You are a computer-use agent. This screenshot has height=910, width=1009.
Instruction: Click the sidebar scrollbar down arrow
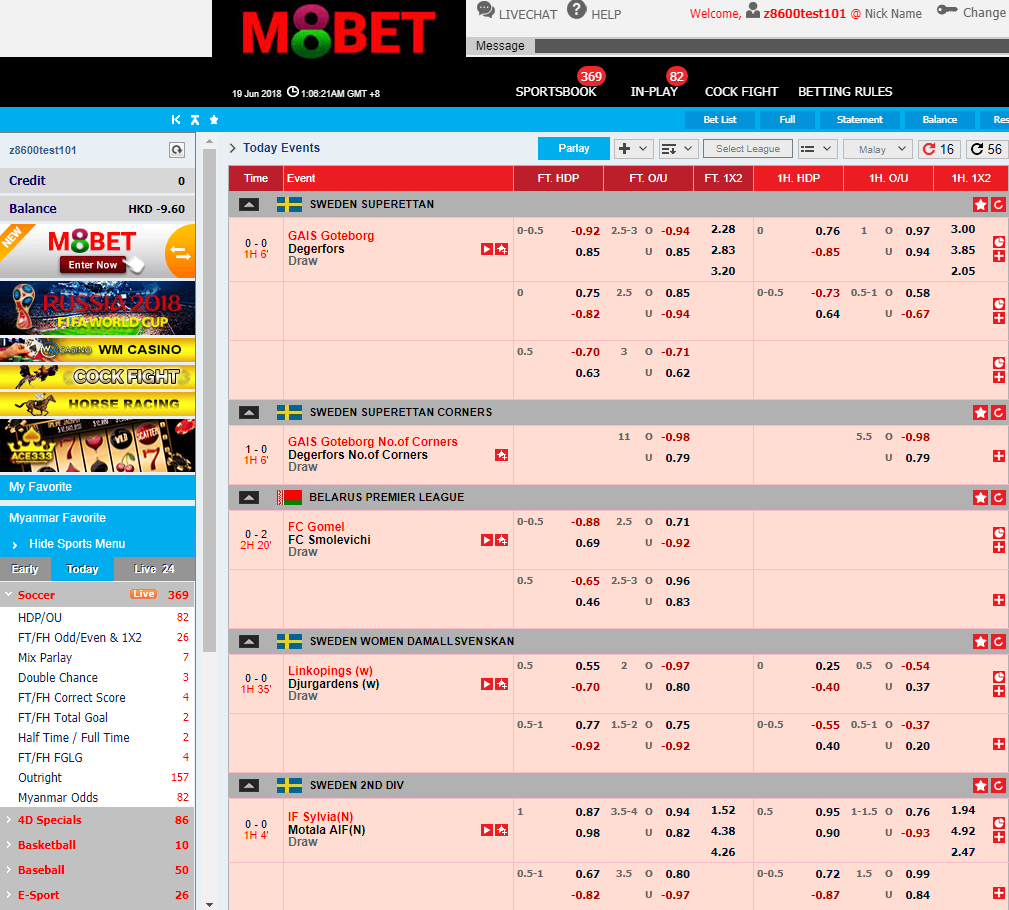tap(209, 904)
